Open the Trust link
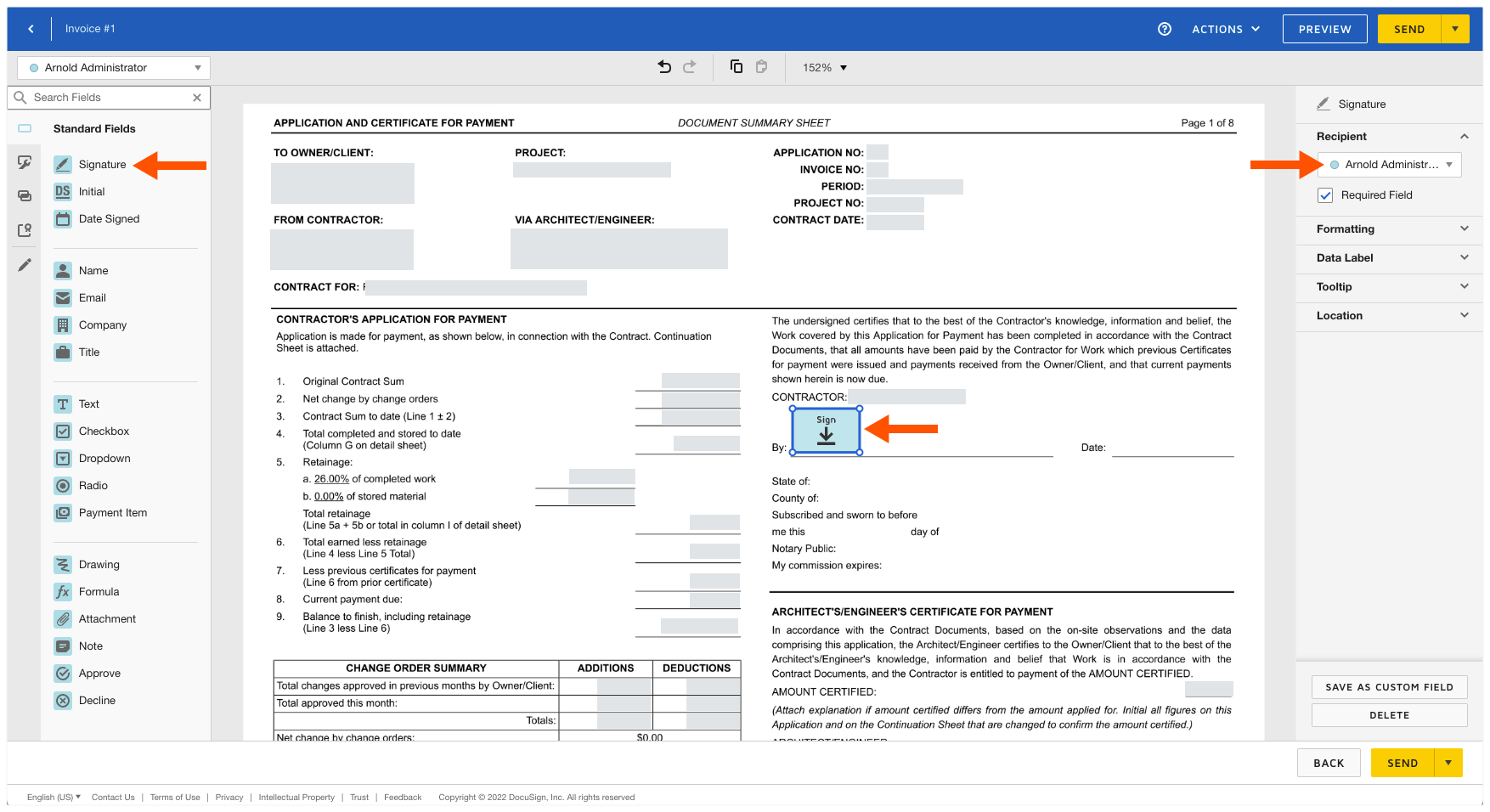This screenshot has width=1490, height=812. click(x=359, y=798)
